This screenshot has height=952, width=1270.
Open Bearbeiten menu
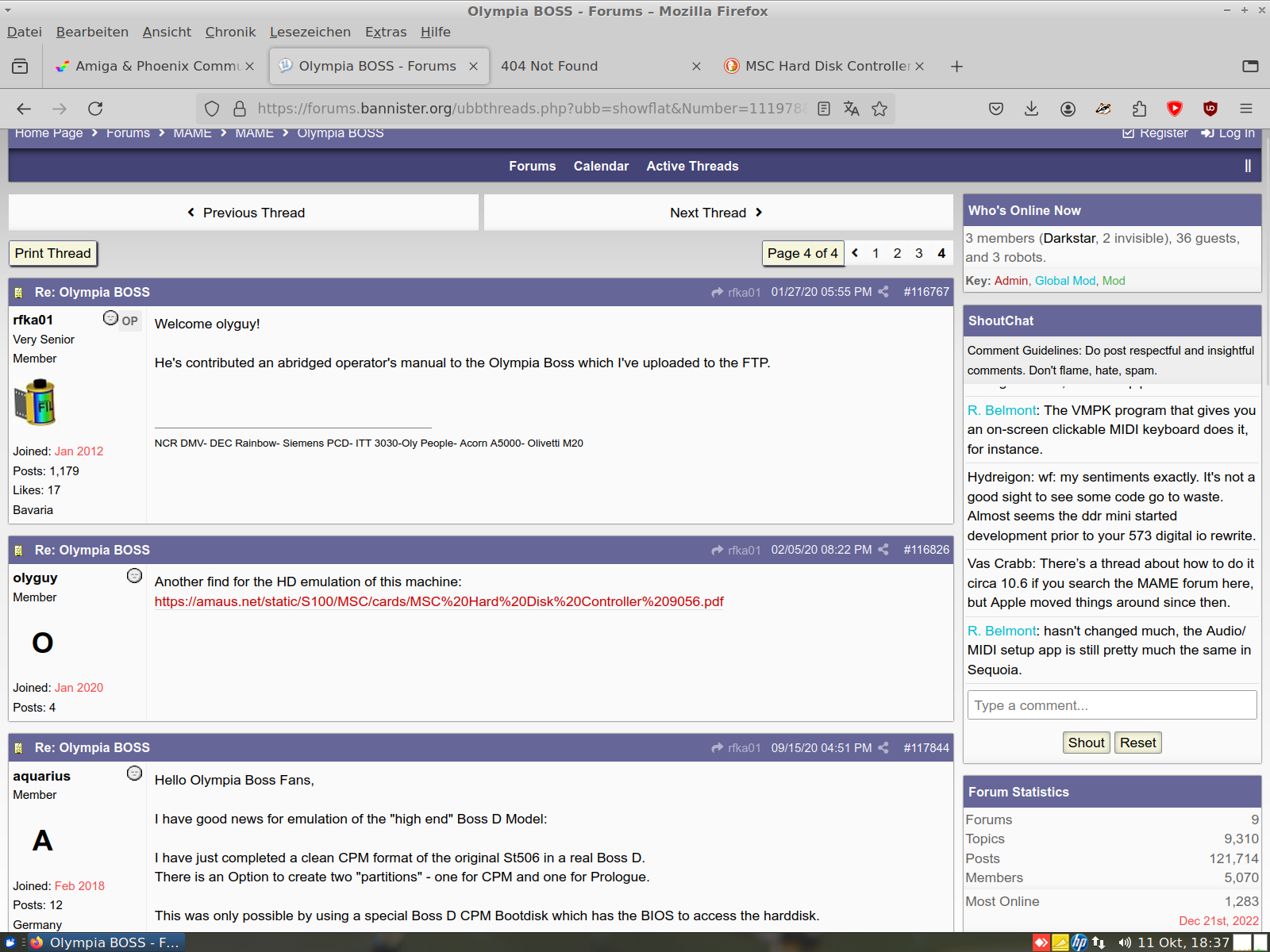pyautogui.click(x=92, y=32)
